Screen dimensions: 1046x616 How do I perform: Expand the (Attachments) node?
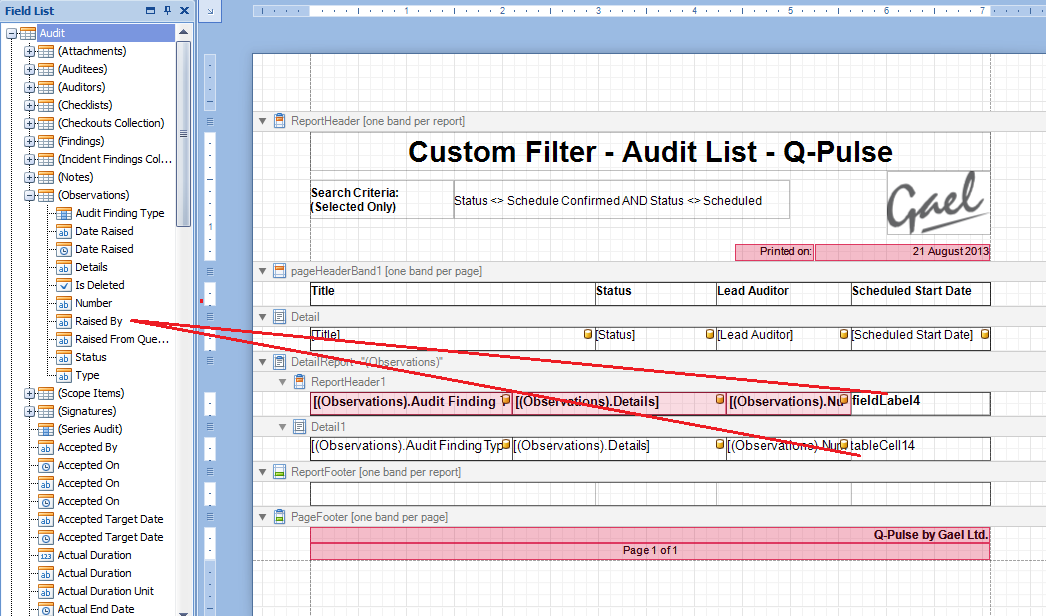29,51
